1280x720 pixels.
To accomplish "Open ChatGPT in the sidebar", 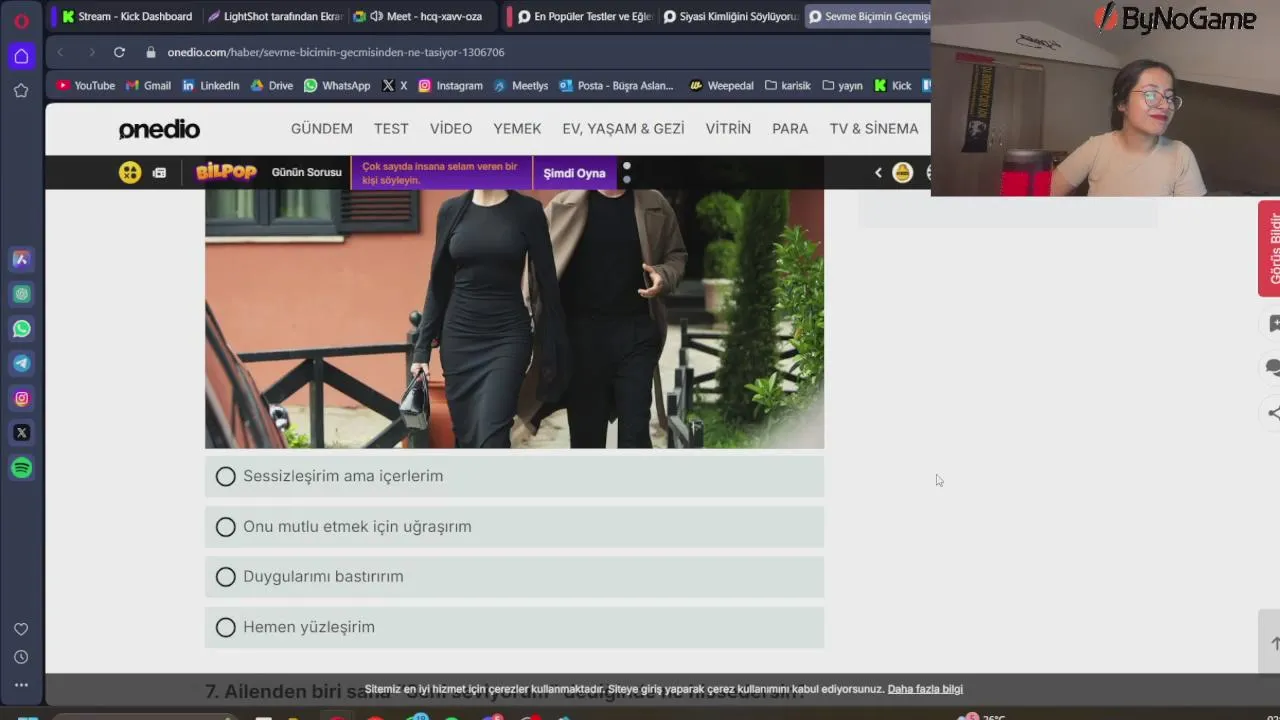I will pyautogui.click(x=21, y=294).
